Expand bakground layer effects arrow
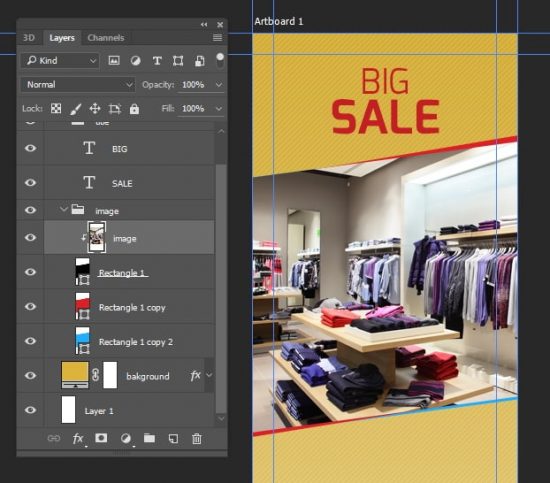 209,375
